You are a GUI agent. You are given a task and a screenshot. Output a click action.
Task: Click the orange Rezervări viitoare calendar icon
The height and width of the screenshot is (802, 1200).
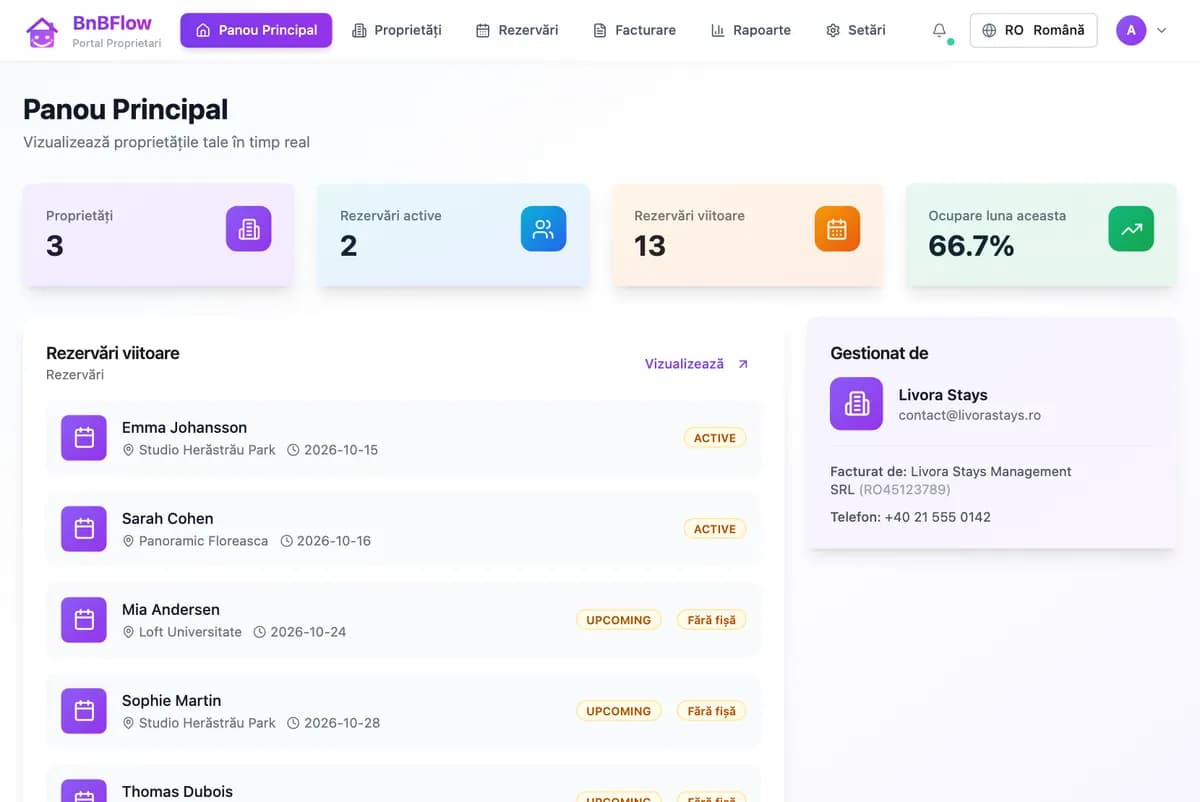point(837,229)
